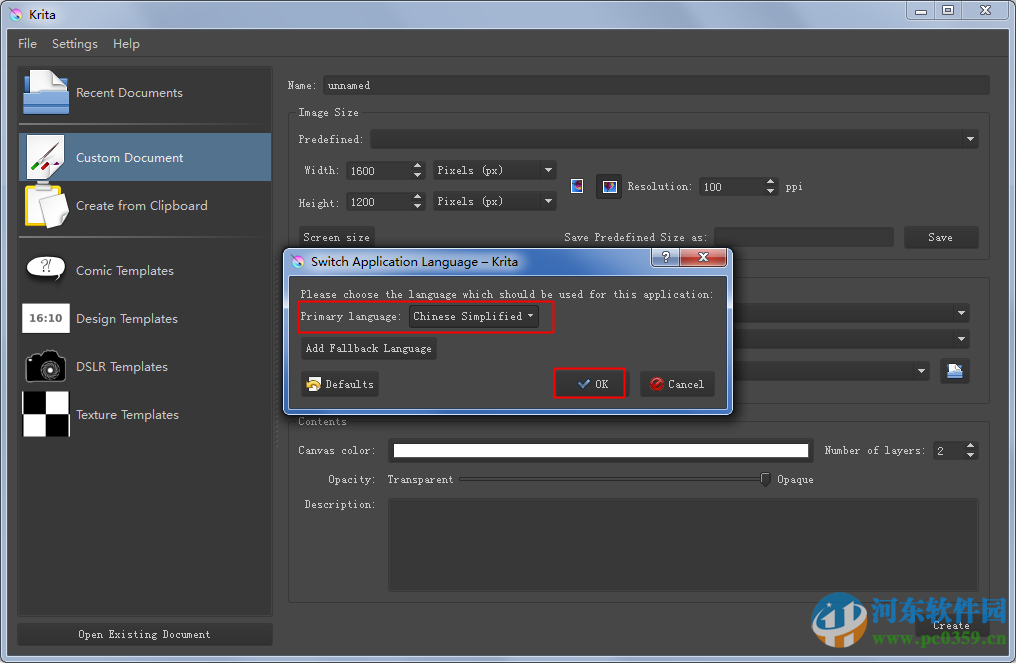Click the Opacity slider handle
Viewport: 1016px width, 663px height.
(765, 480)
